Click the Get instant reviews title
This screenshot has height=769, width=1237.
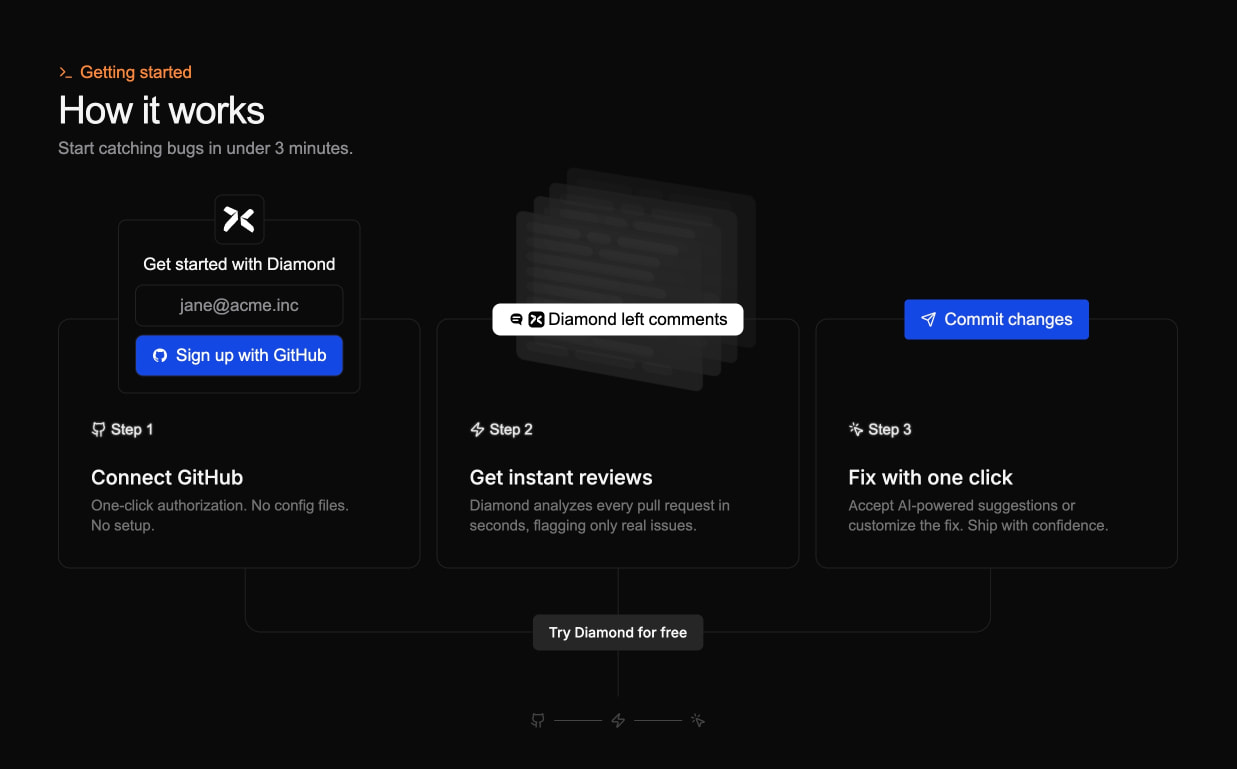(x=561, y=477)
